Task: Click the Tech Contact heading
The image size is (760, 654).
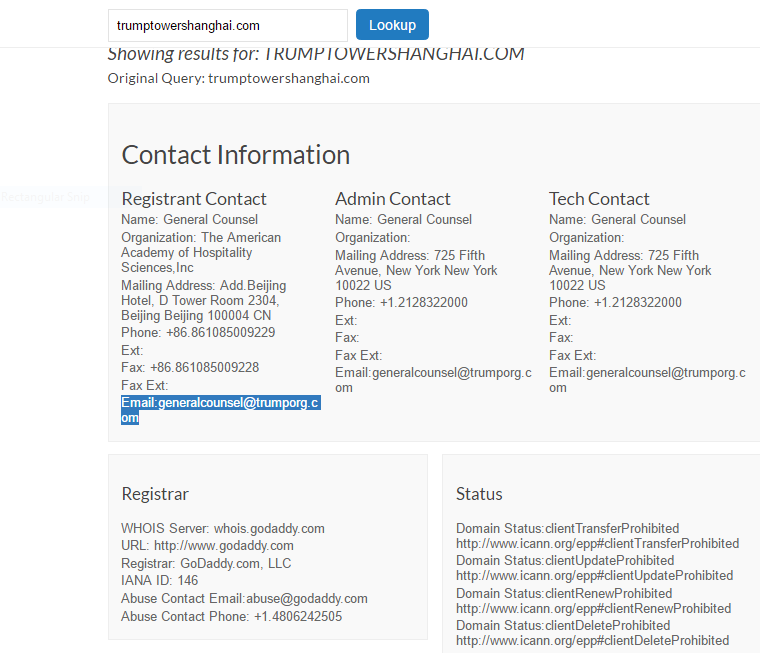Action: (599, 199)
